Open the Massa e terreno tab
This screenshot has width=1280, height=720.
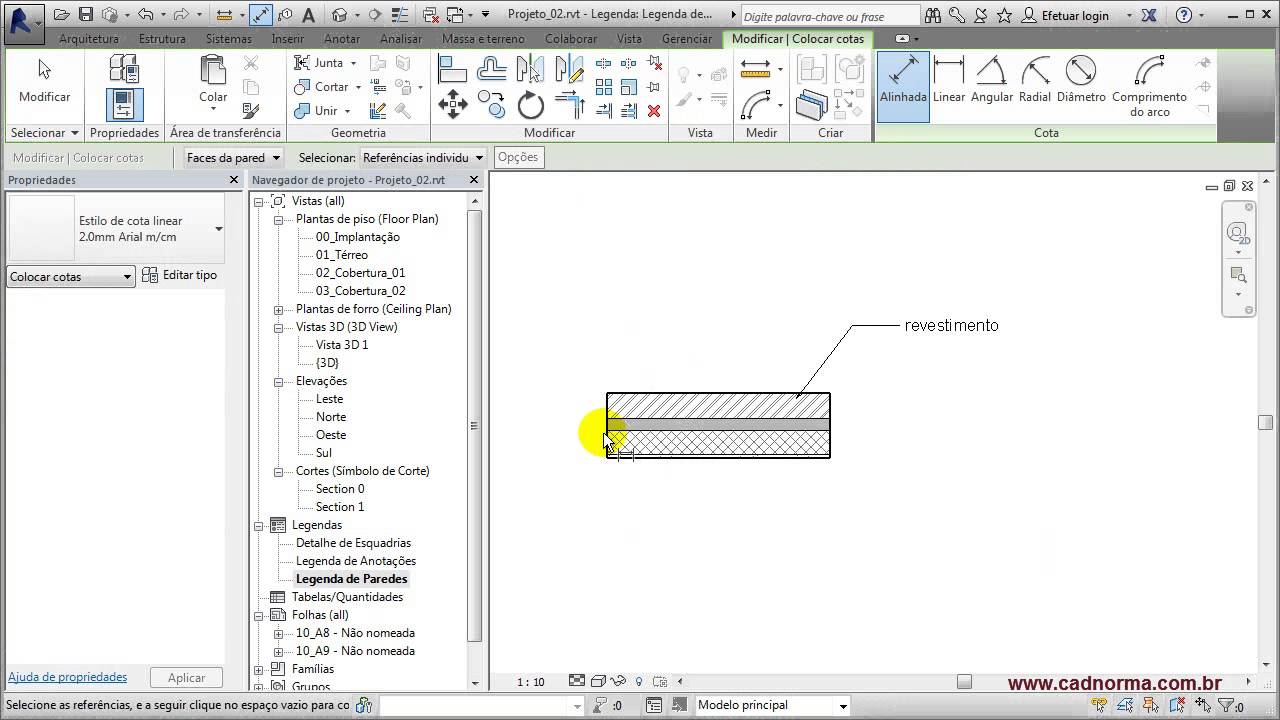(x=483, y=39)
